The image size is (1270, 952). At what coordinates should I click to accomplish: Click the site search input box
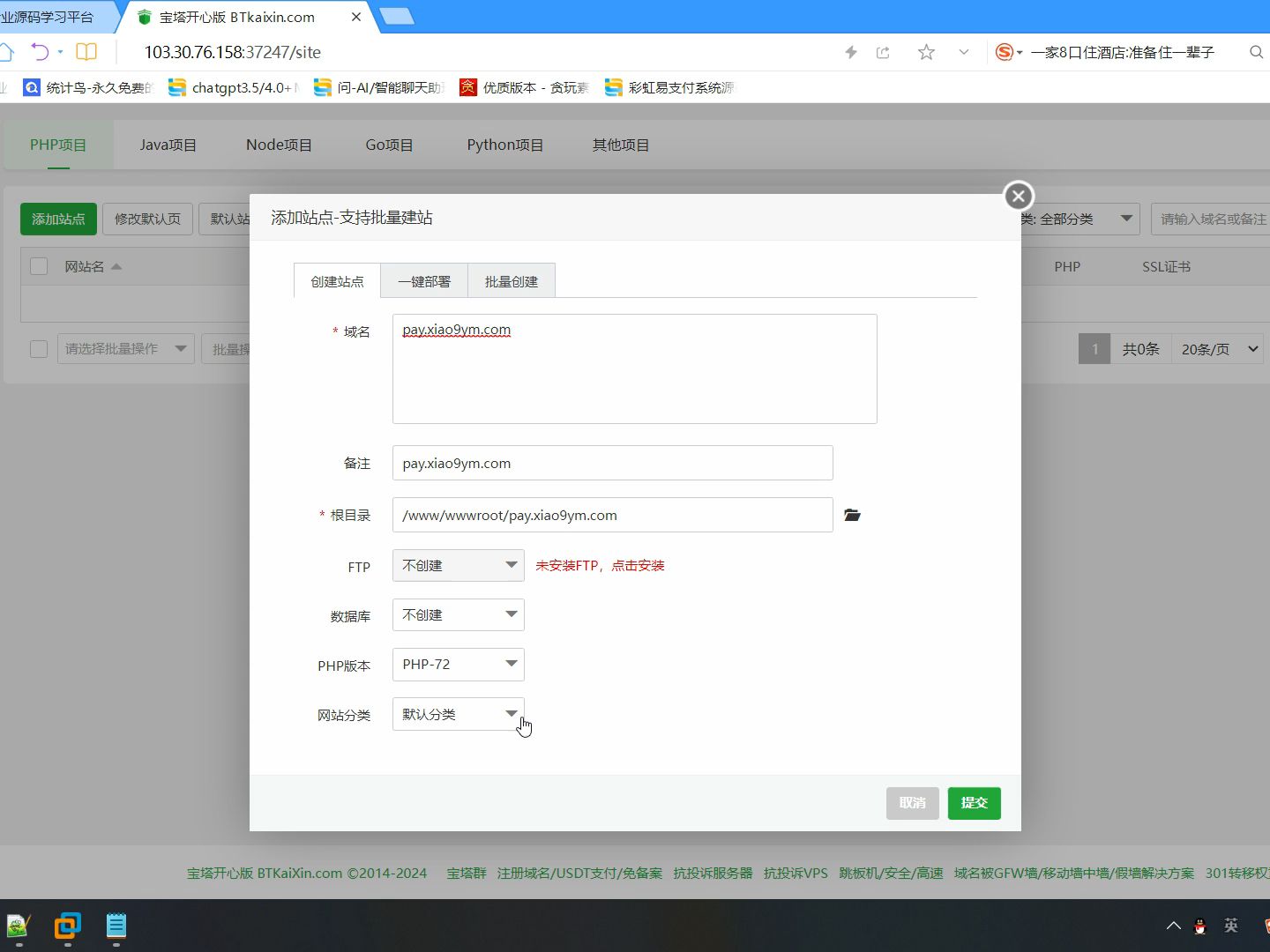click(1210, 219)
